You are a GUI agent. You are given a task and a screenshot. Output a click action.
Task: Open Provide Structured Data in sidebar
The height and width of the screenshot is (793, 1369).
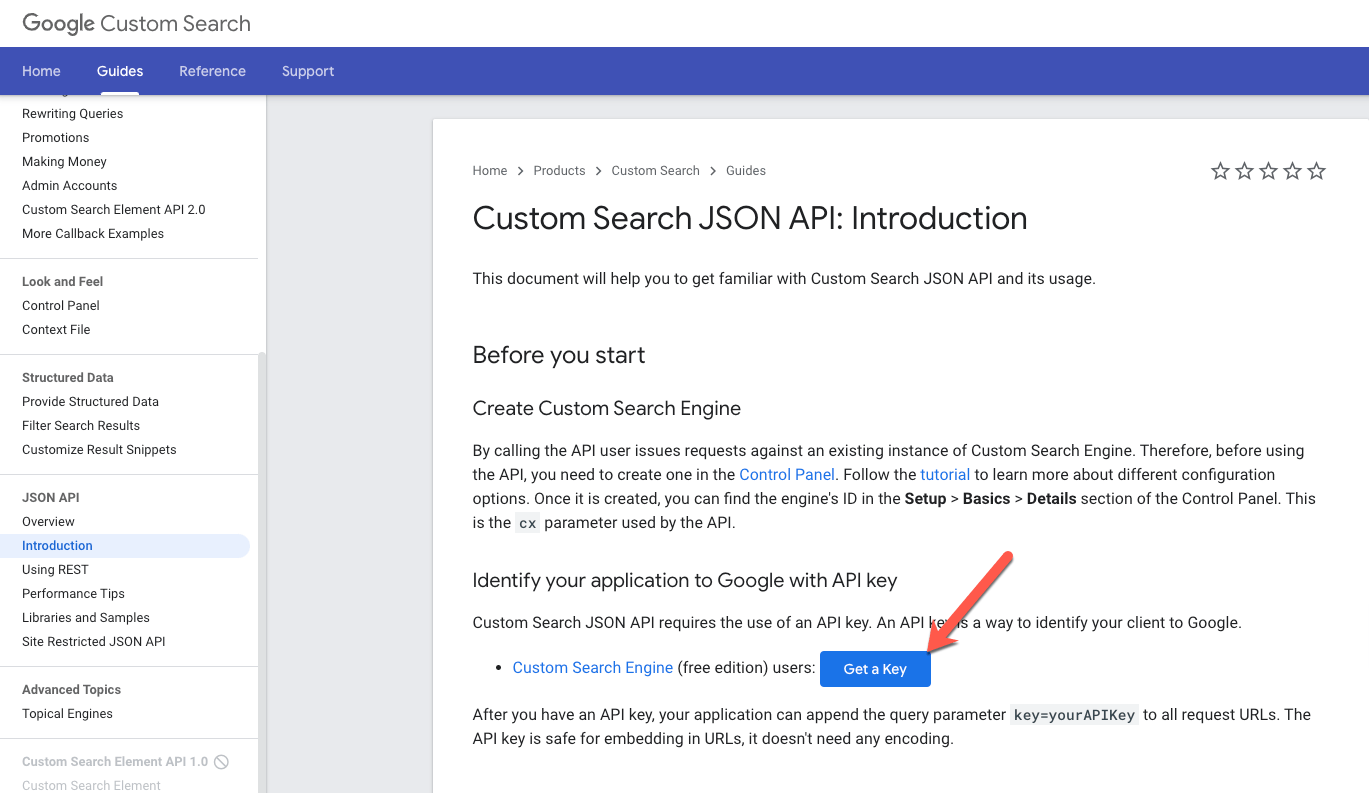tap(90, 402)
